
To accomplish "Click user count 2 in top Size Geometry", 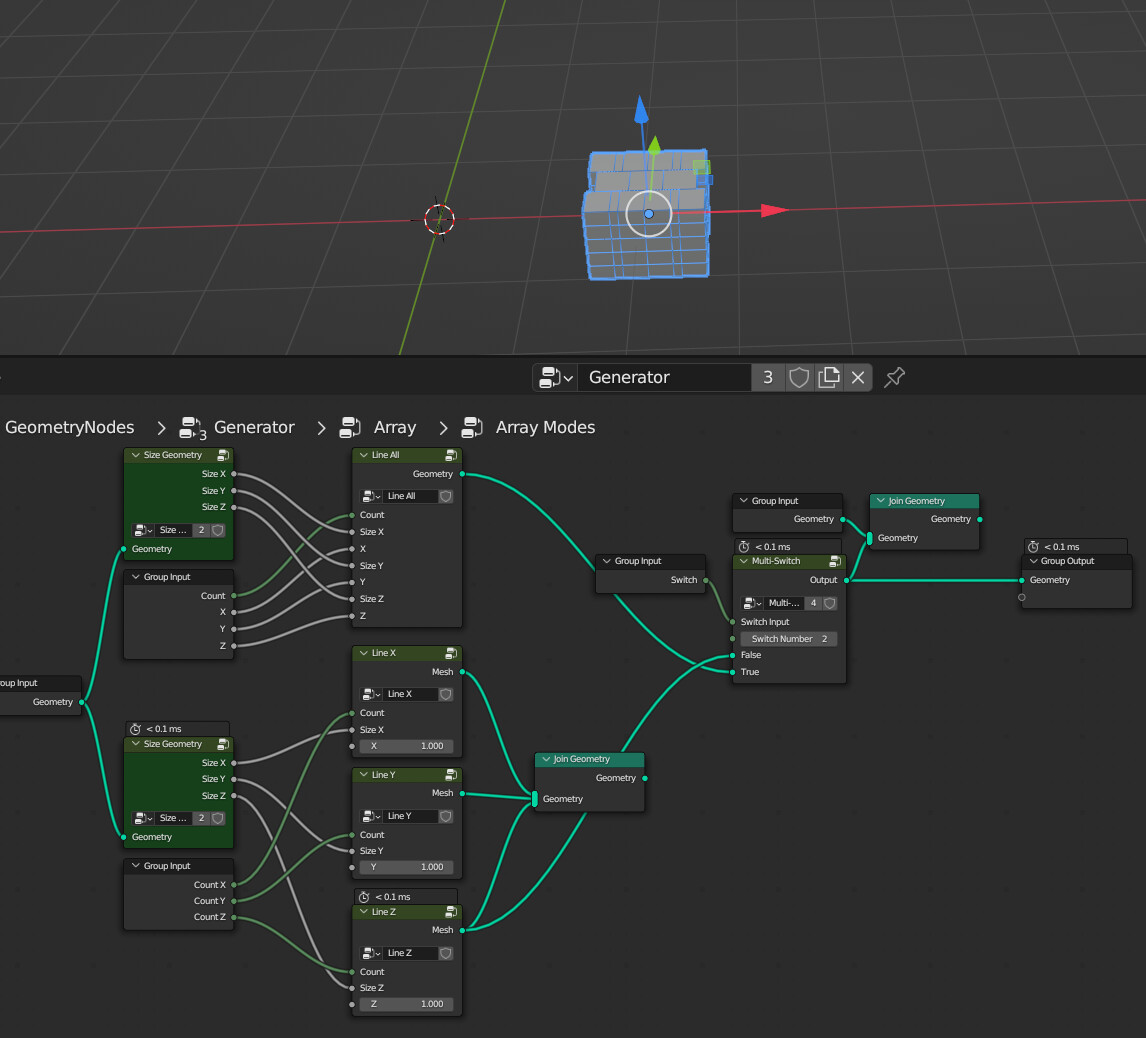I will pos(202,530).
